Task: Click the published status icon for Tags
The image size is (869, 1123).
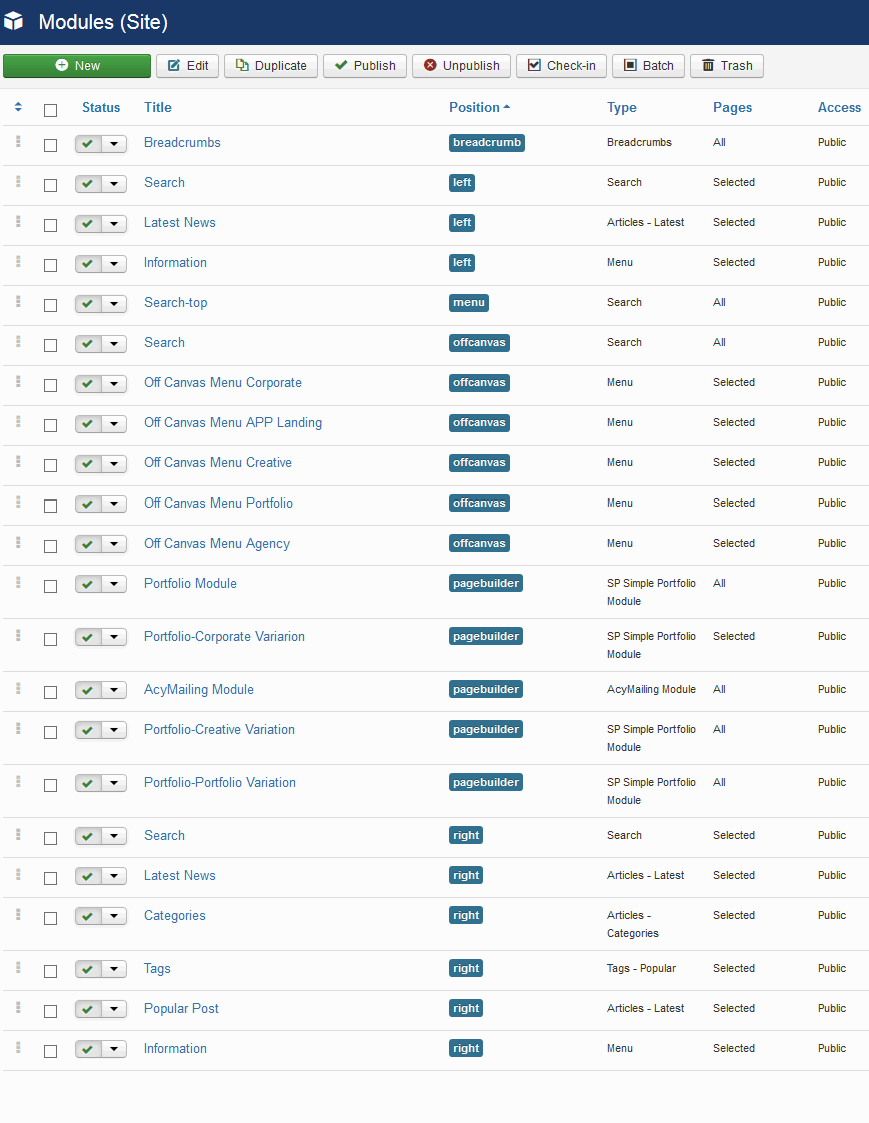Action: pyautogui.click(x=88, y=969)
